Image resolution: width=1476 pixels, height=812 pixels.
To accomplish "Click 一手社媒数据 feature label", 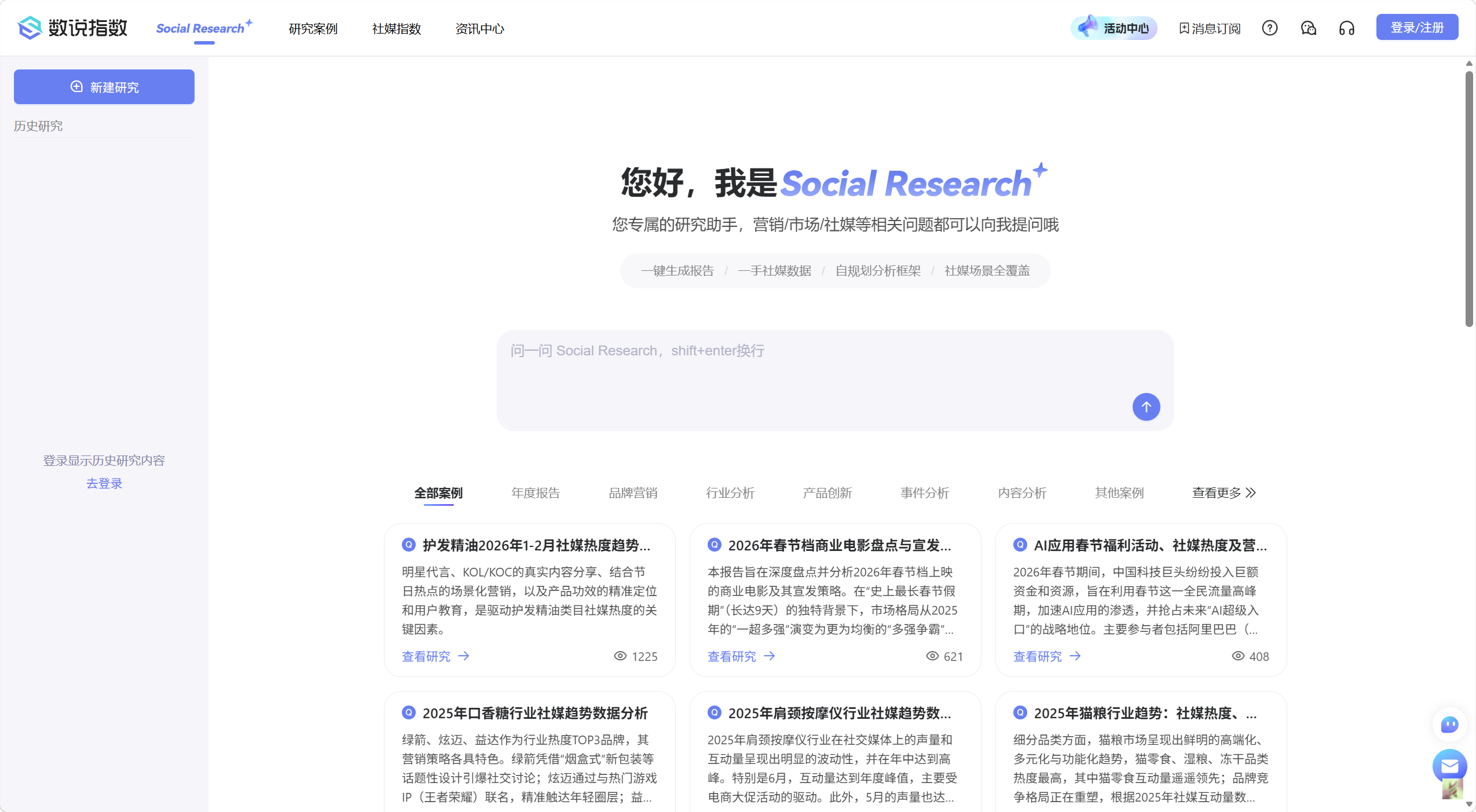I will pyautogui.click(x=775, y=270).
